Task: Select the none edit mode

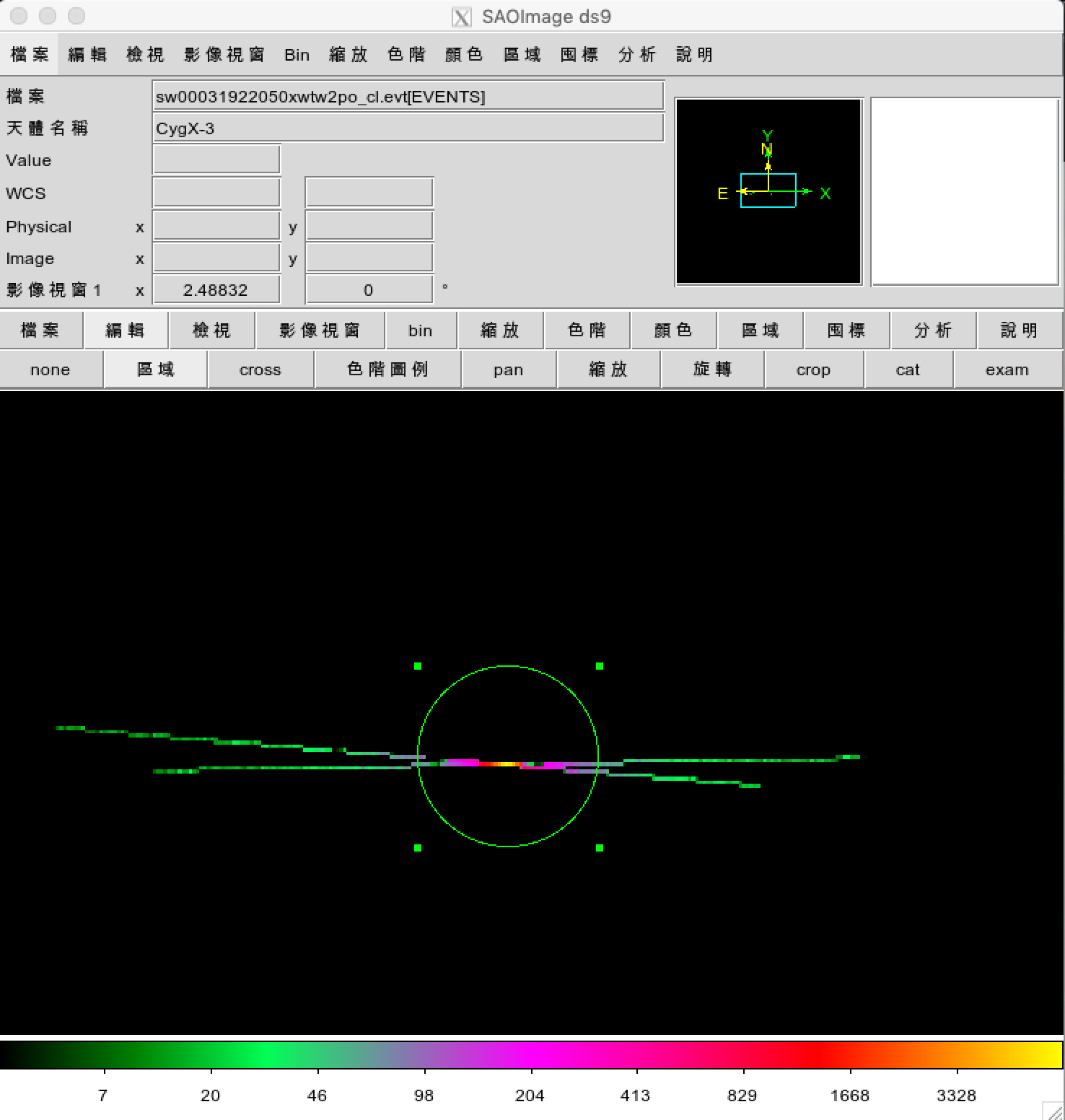Action: click(51, 370)
